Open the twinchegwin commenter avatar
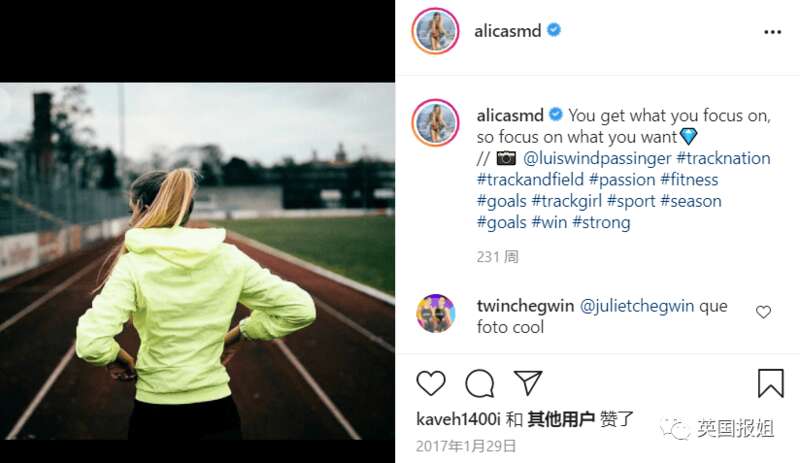Screen dimensions: 800x463 [x=435, y=313]
